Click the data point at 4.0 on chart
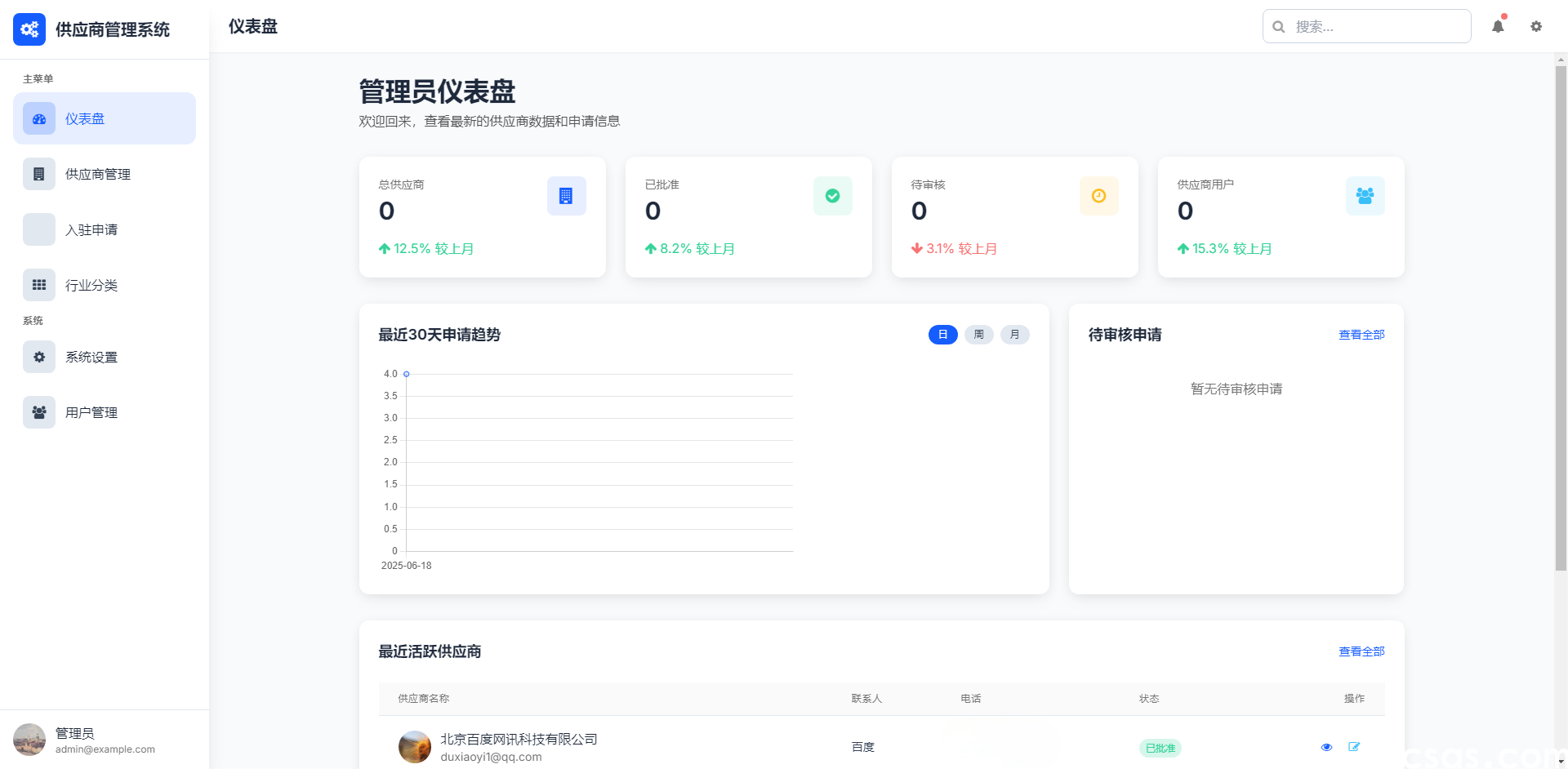 406,374
